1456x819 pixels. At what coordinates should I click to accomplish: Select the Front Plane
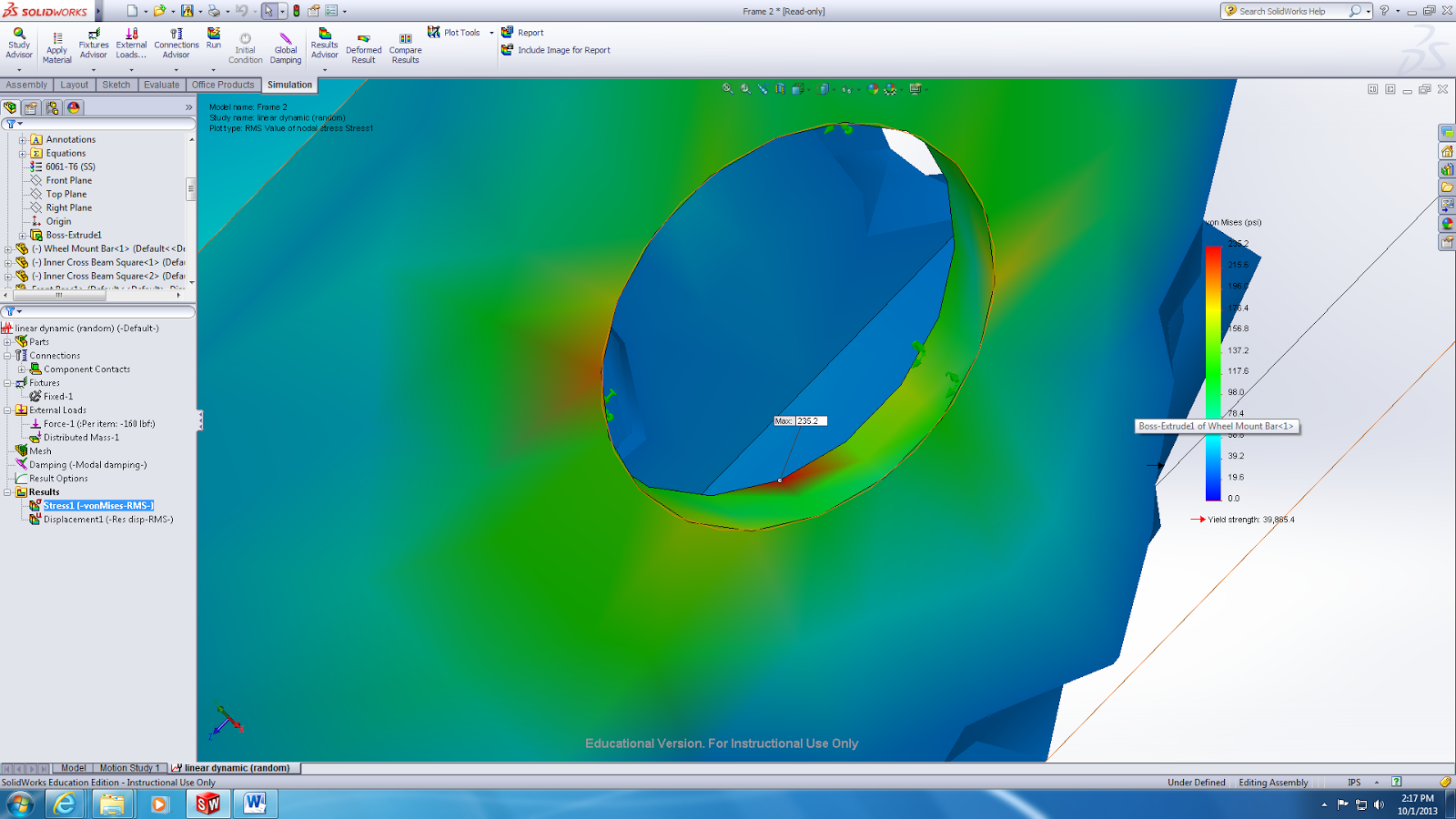[x=69, y=180]
